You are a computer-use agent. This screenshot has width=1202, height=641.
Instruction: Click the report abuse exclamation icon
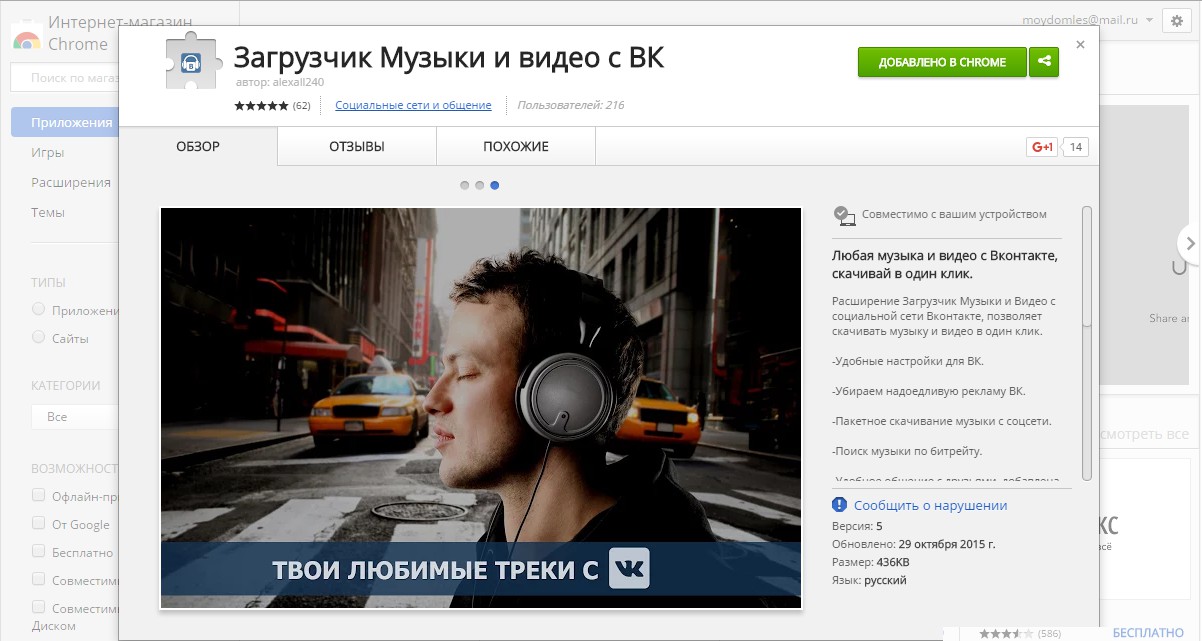pos(840,505)
